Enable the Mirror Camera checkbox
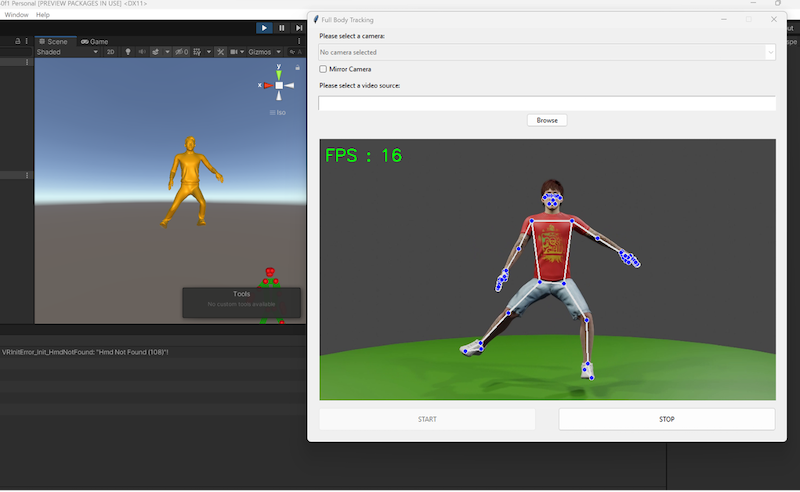800x492 pixels. [x=323, y=69]
